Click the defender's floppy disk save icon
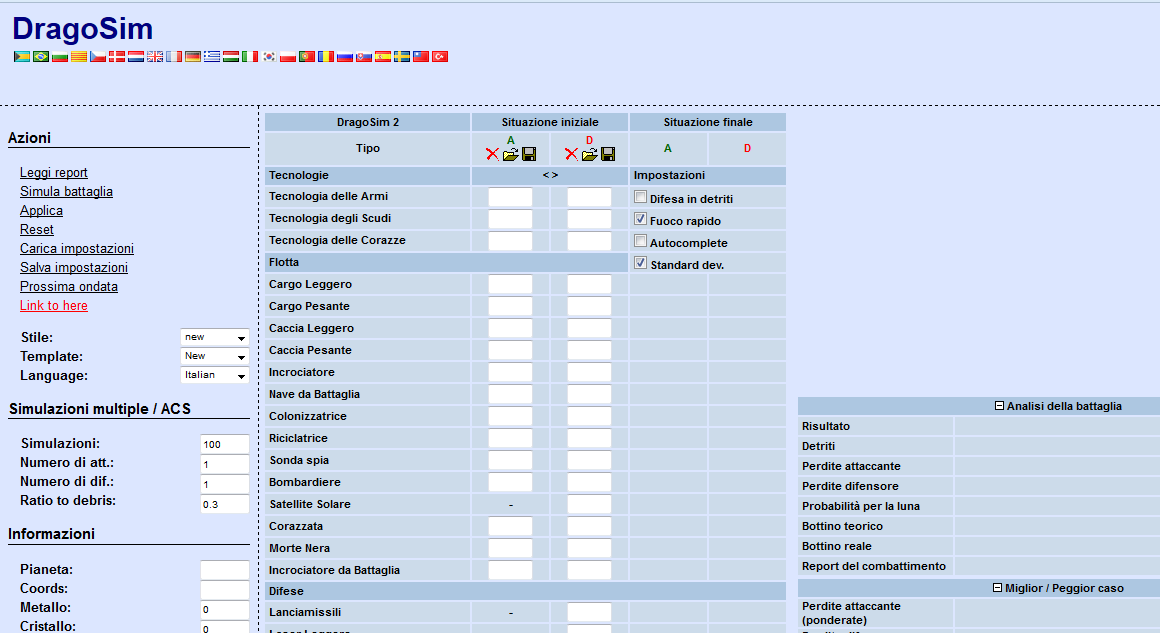The width and height of the screenshot is (1160, 633). [607, 155]
